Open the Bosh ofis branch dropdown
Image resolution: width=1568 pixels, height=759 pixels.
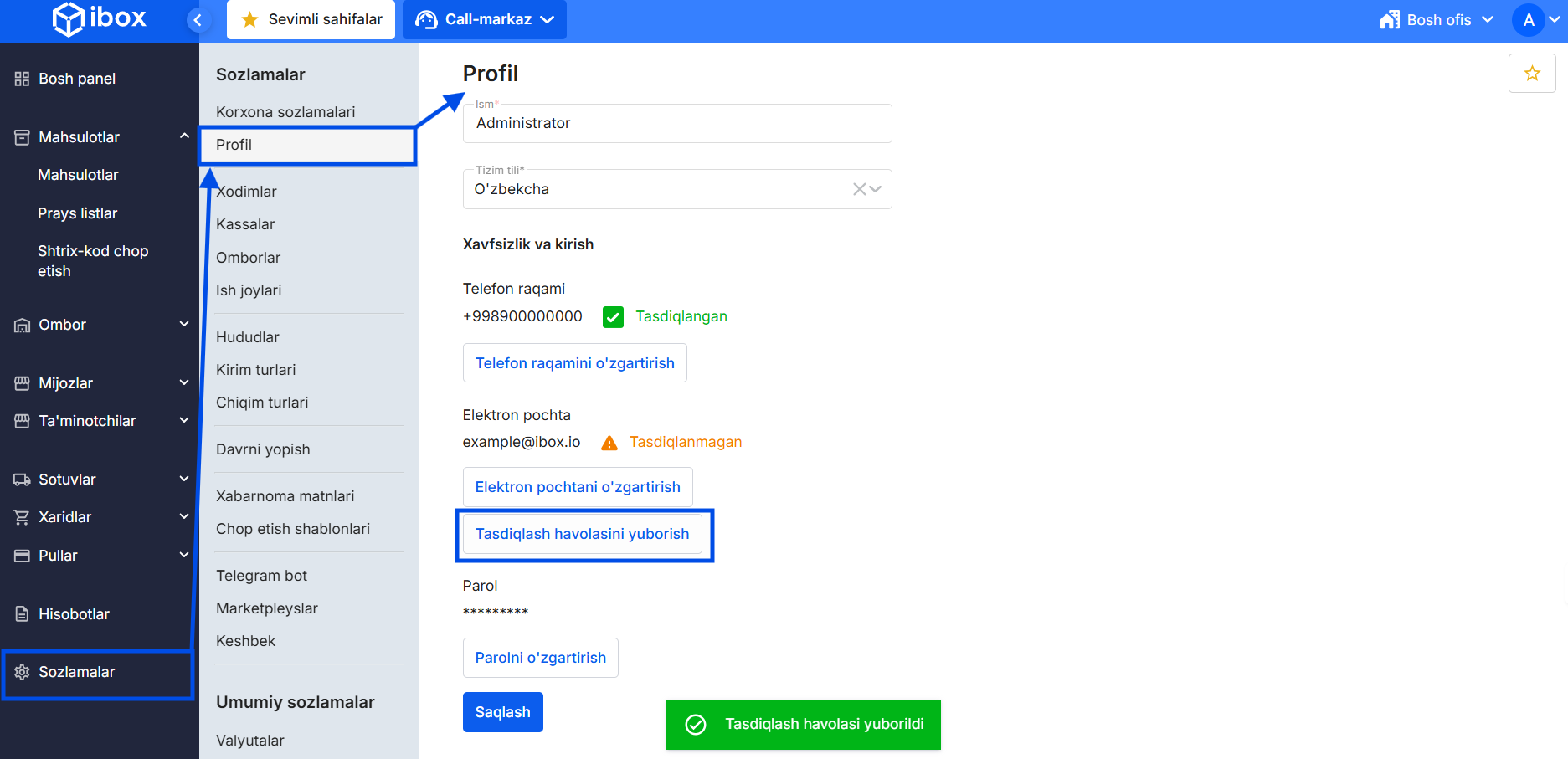(x=1437, y=20)
